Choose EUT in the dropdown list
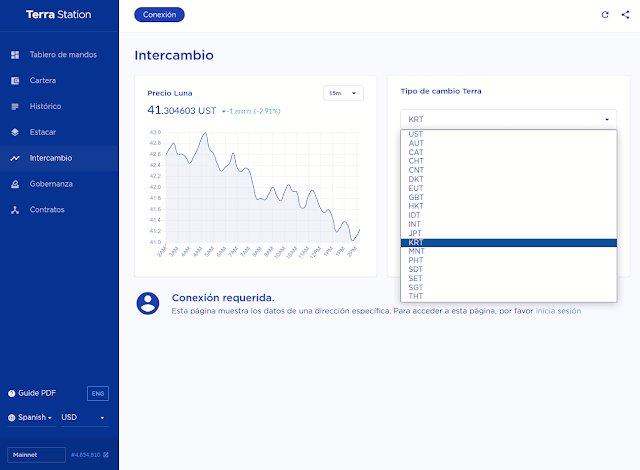 [x=509, y=188]
